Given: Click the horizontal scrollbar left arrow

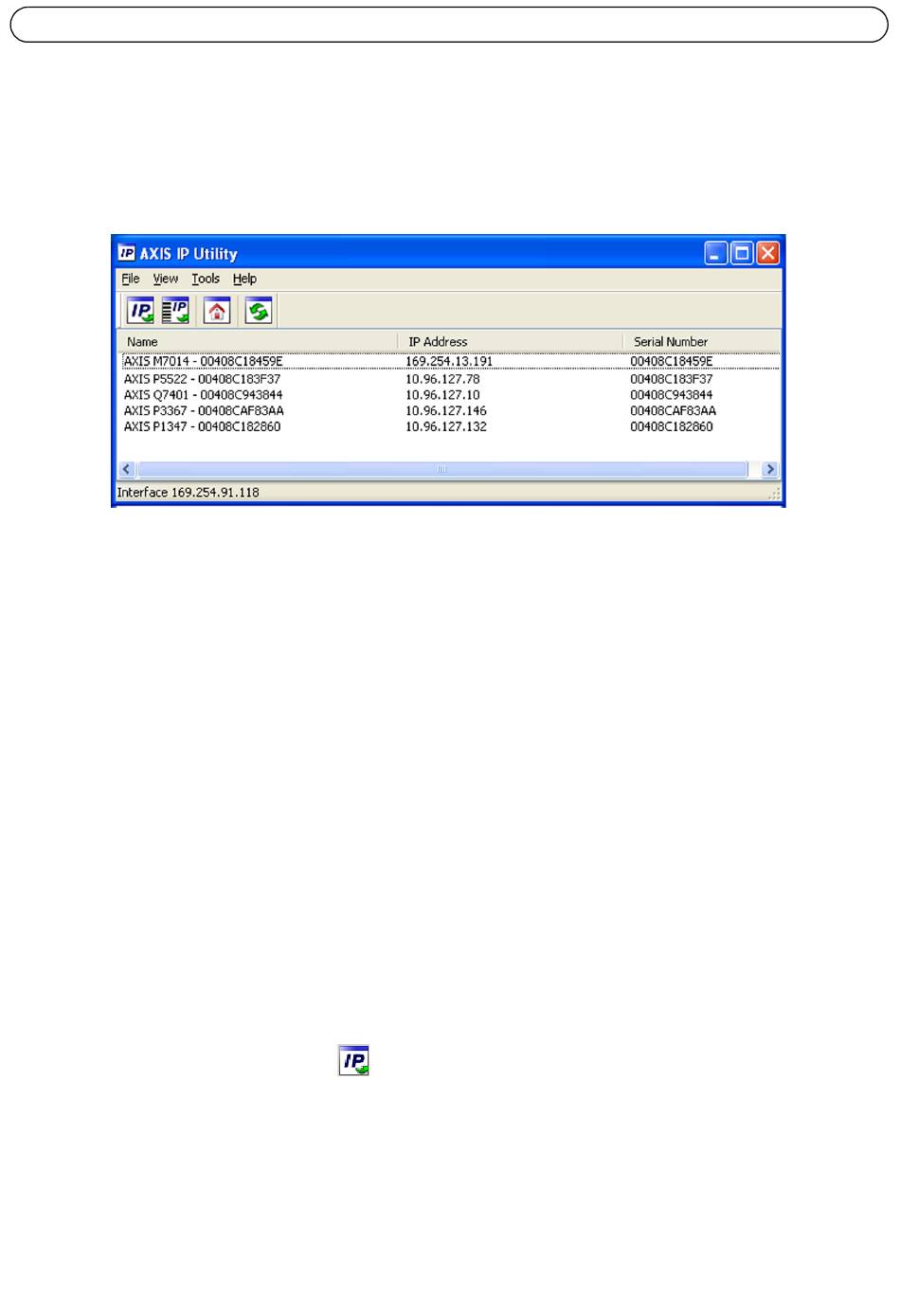Looking at the screenshot, I should (127, 469).
